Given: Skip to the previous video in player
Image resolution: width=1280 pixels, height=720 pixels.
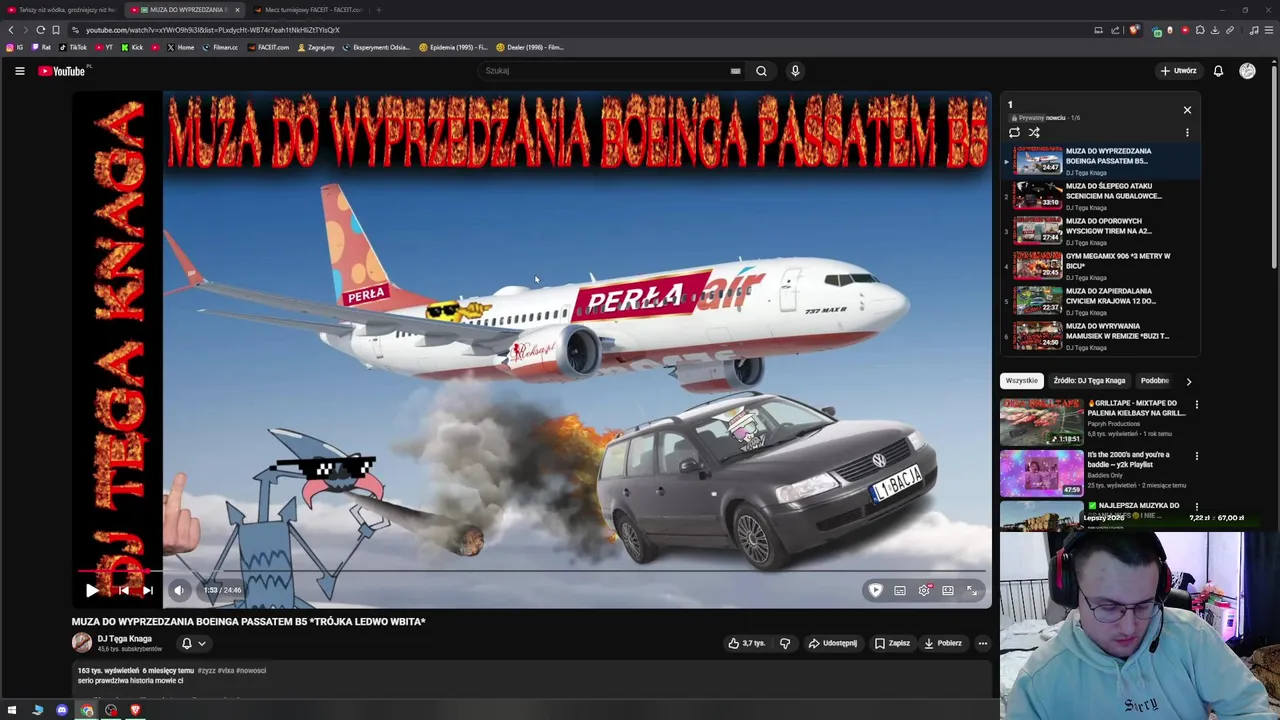Looking at the screenshot, I should [123, 591].
